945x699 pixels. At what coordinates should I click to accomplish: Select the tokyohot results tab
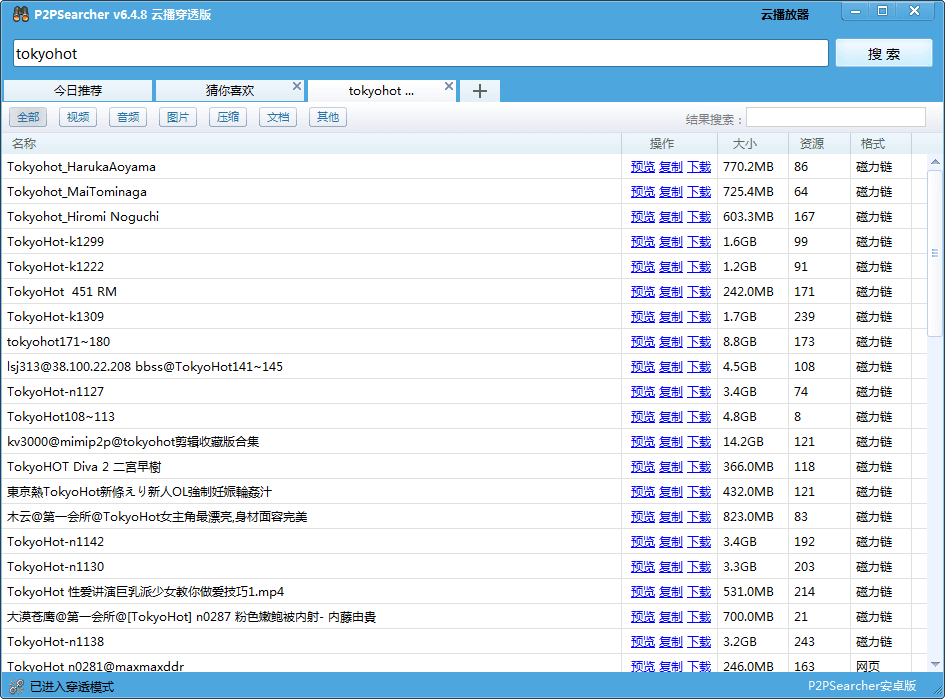pyautogui.click(x=381, y=91)
